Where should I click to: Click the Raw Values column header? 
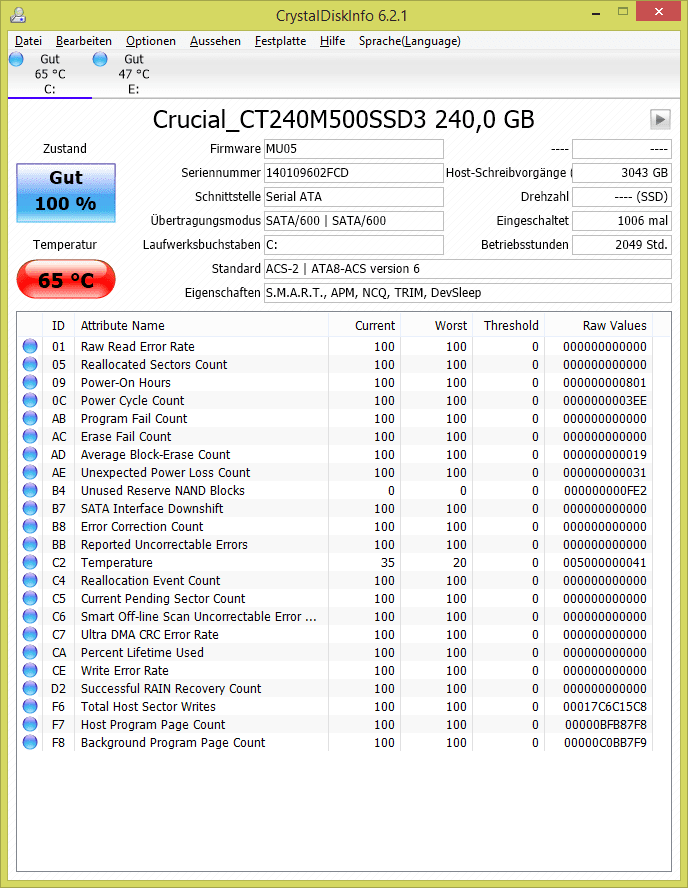[x=599, y=326]
